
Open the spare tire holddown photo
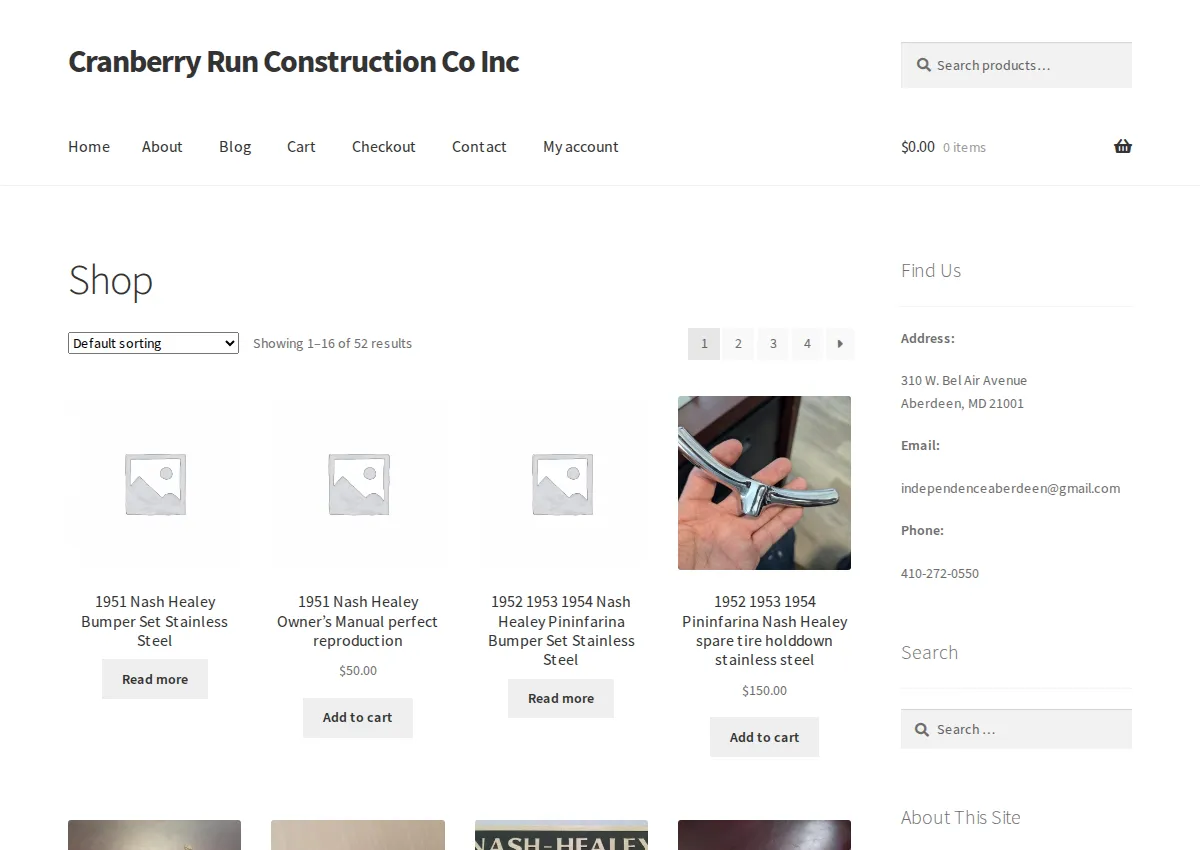coord(764,483)
